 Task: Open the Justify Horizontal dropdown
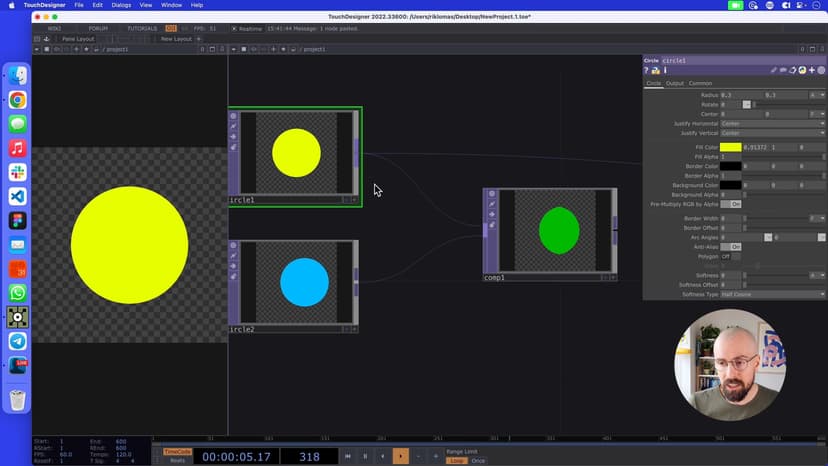pyautogui.click(x=772, y=123)
